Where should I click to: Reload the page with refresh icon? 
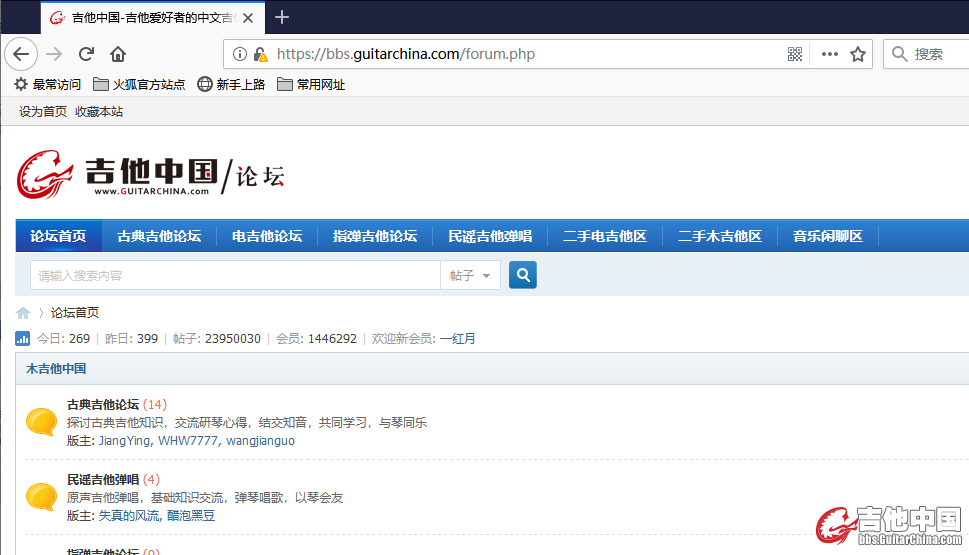[x=86, y=54]
